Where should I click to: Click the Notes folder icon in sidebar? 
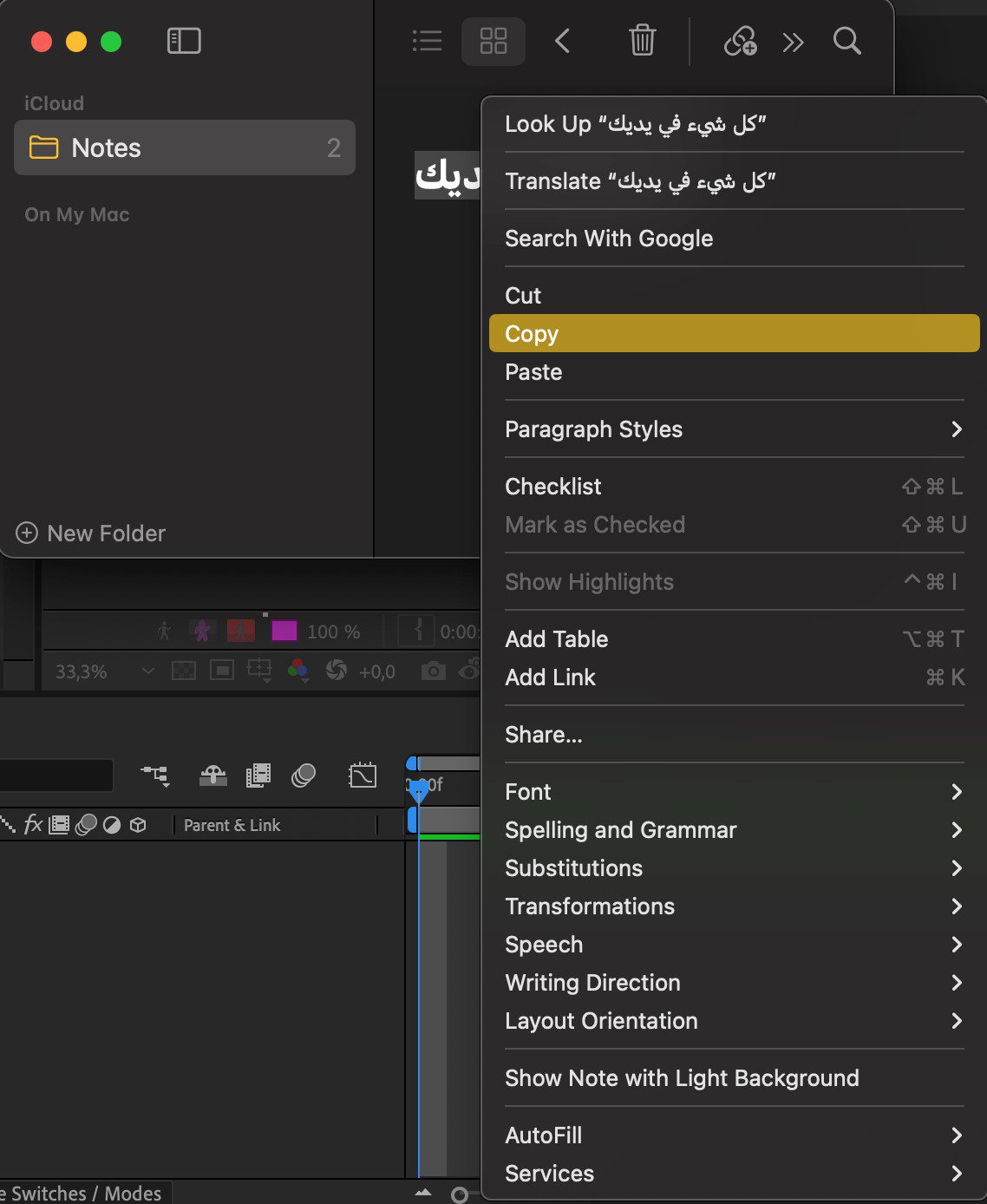pyautogui.click(x=43, y=147)
